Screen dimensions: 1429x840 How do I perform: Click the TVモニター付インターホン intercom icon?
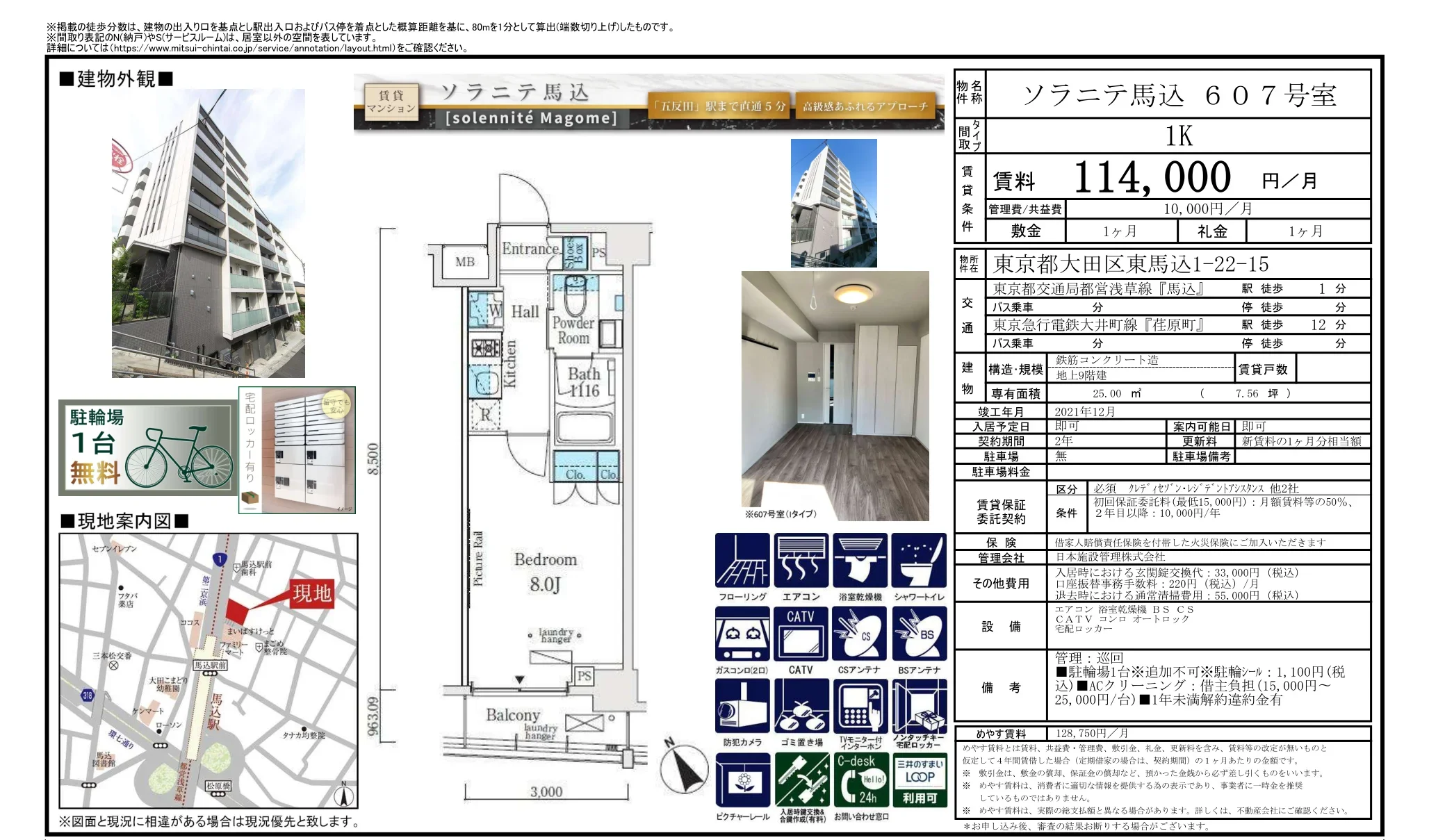[x=860, y=705]
